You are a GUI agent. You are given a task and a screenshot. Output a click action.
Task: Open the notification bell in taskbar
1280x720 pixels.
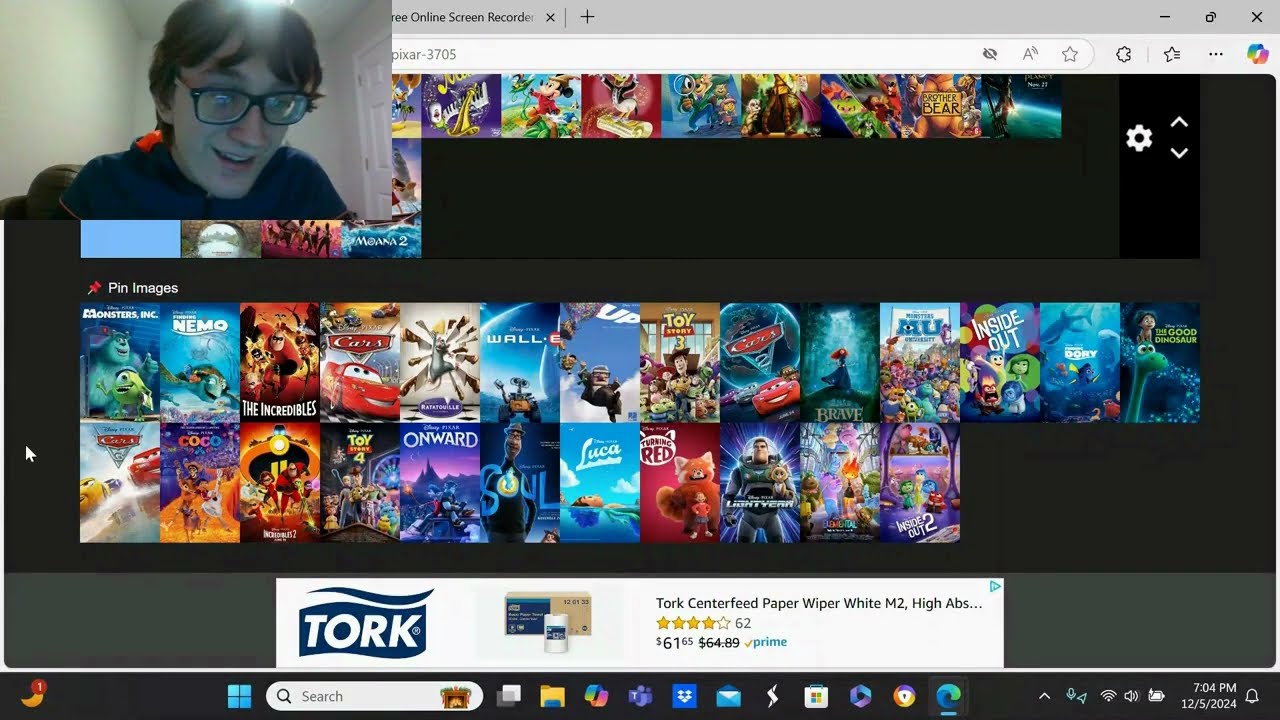coord(1251,696)
